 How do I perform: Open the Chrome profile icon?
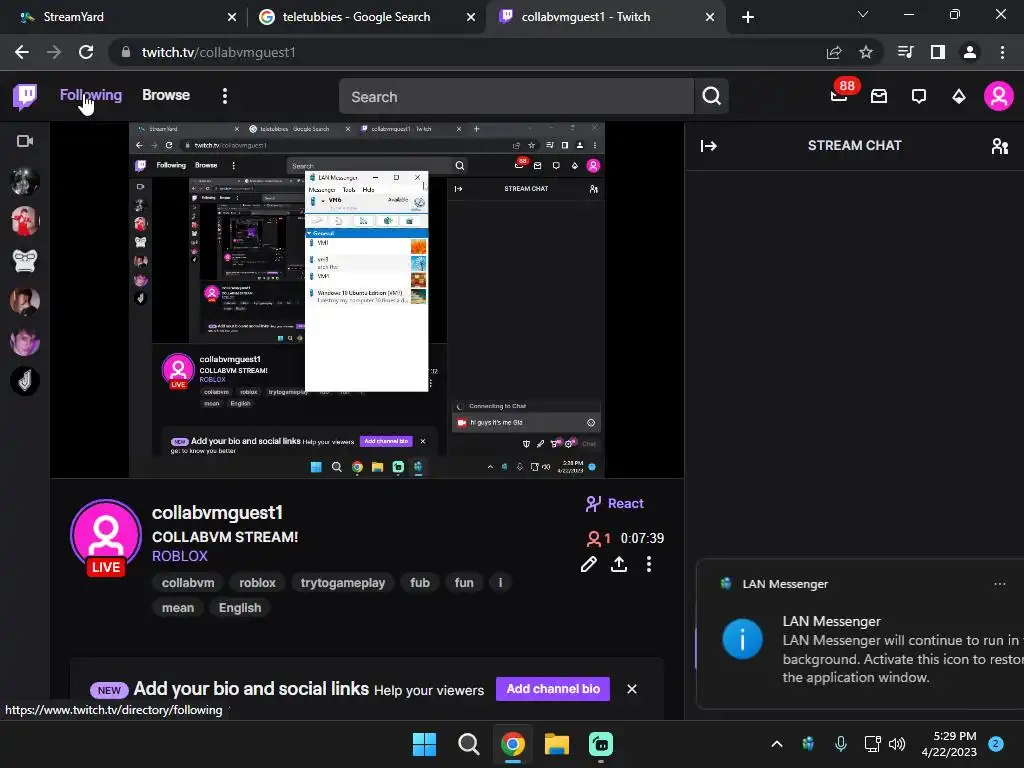click(x=970, y=52)
